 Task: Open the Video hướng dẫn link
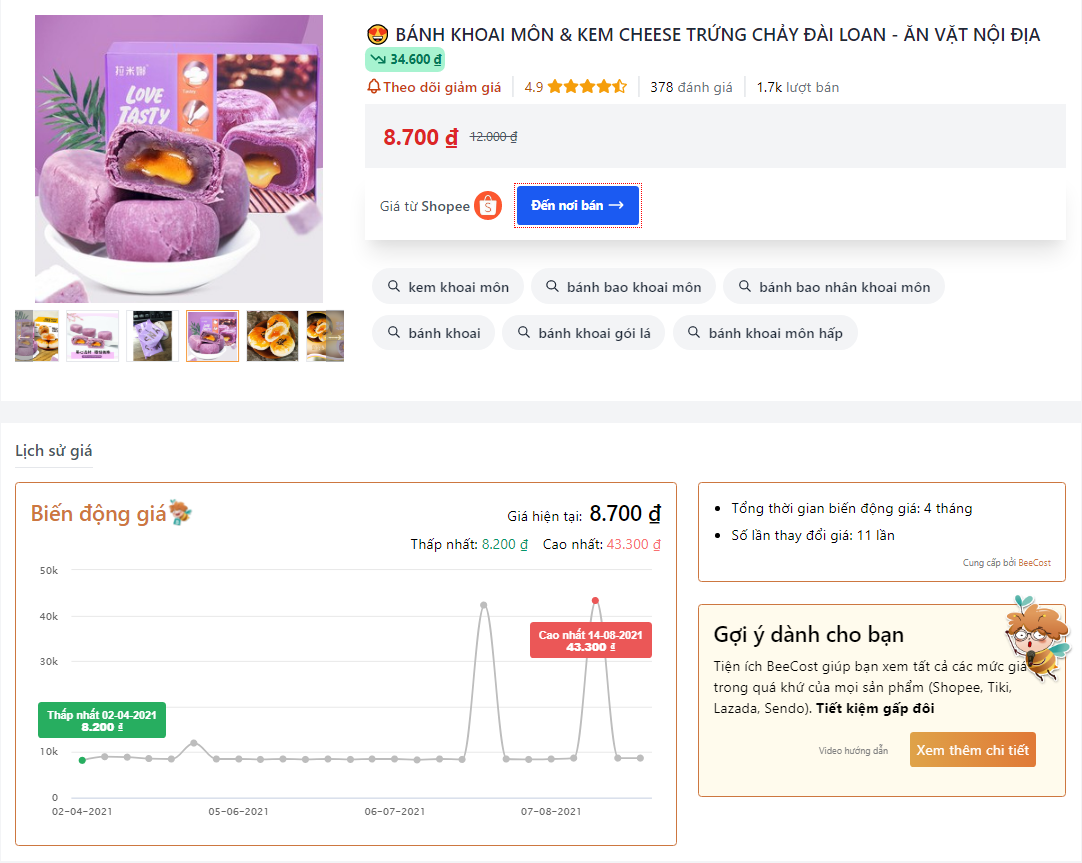click(x=853, y=751)
